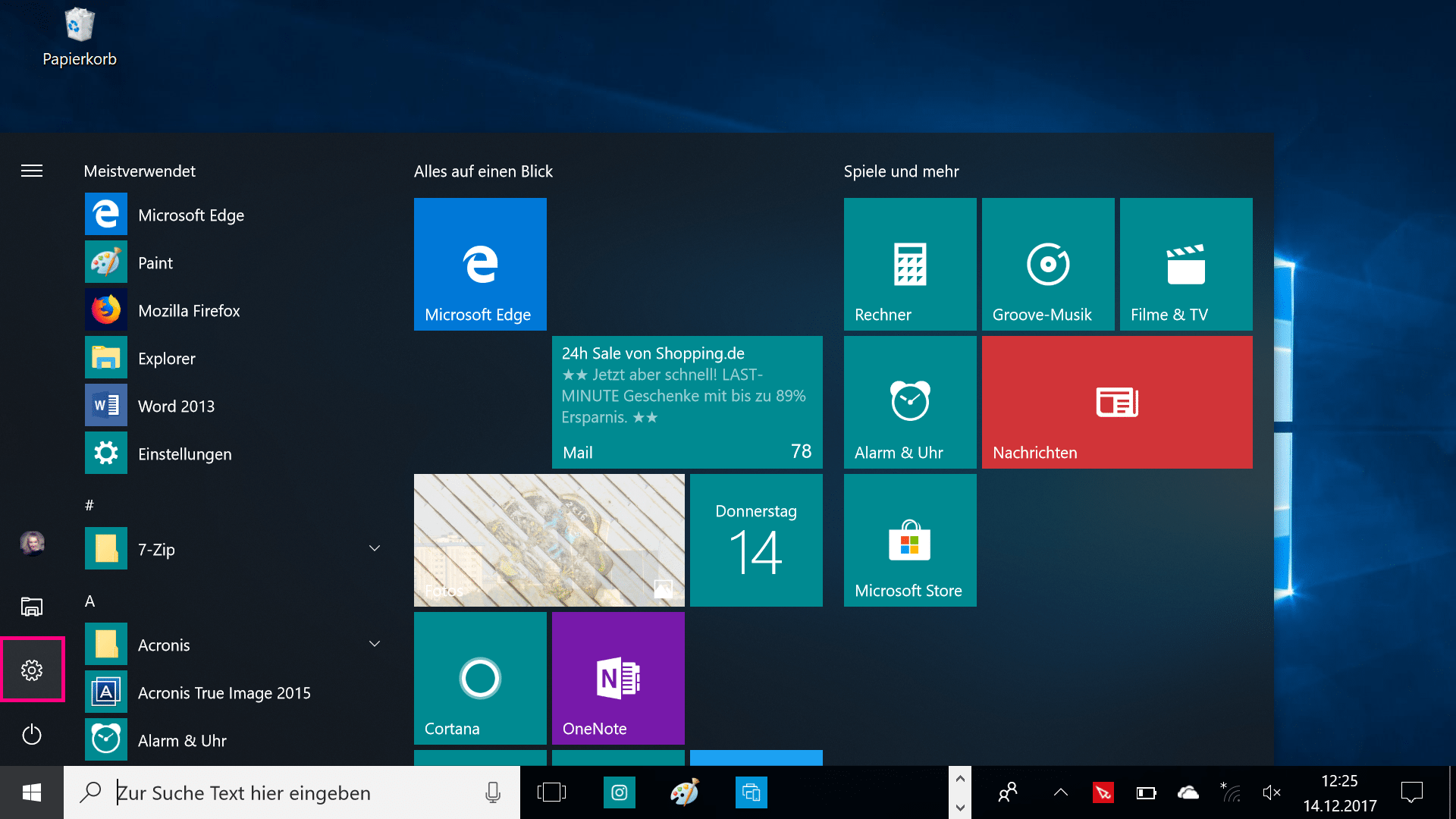
Task: Click the Windows Start button
Action: (x=32, y=792)
